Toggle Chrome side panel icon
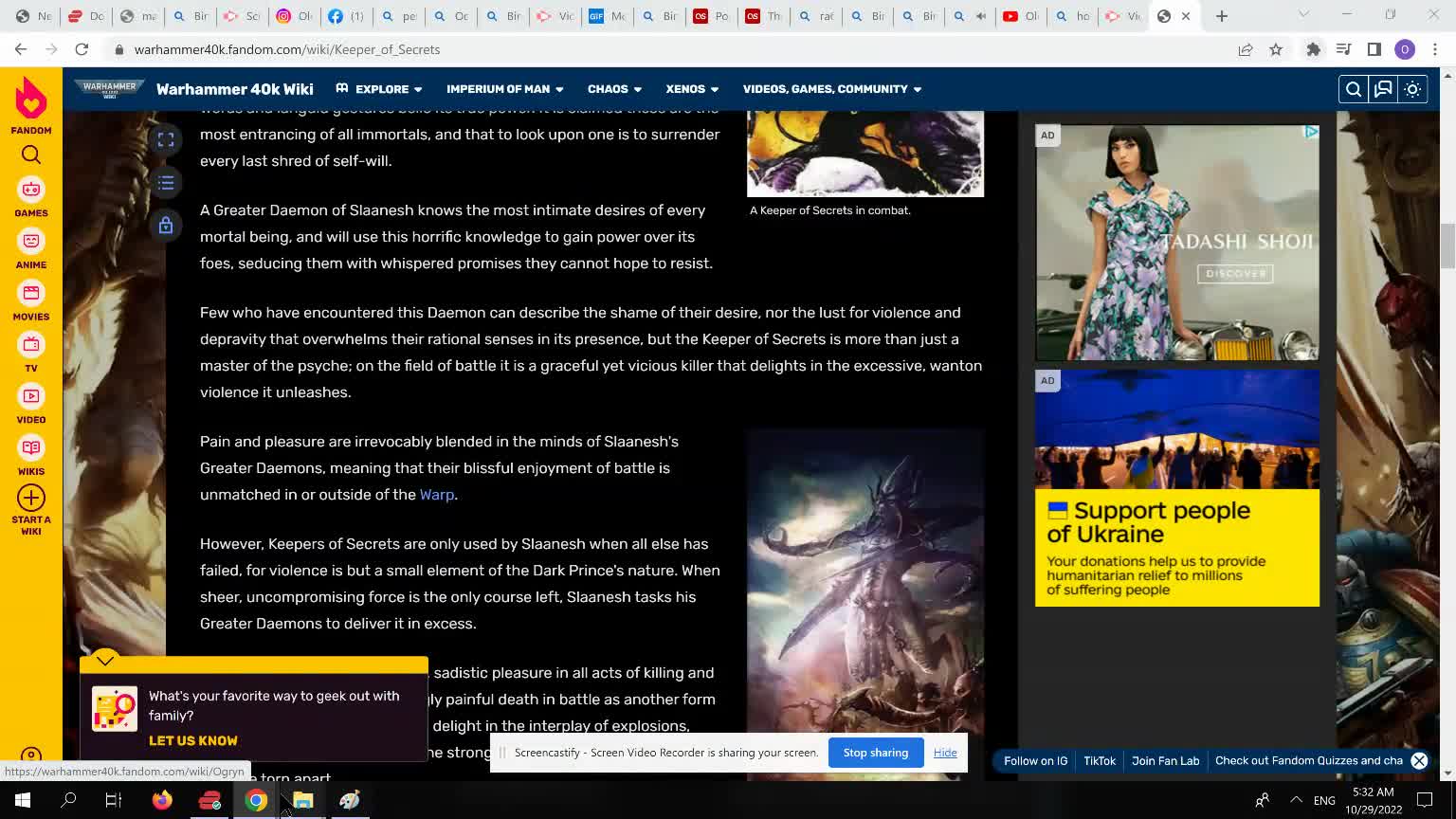 [x=1374, y=49]
